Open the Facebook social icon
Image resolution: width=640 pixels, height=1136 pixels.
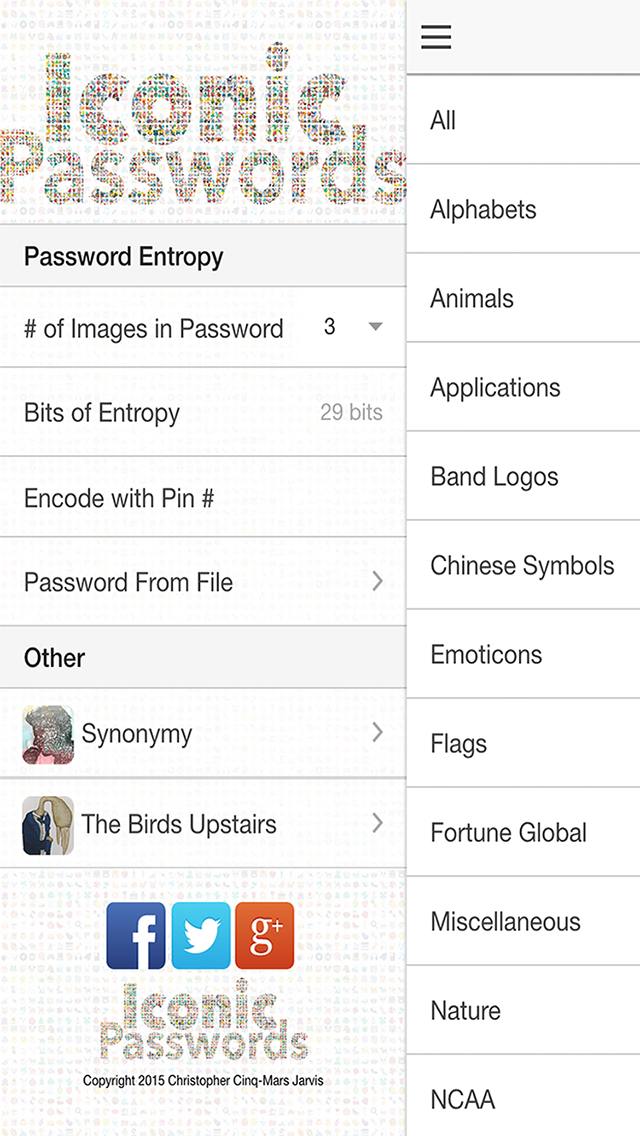(x=136, y=935)
